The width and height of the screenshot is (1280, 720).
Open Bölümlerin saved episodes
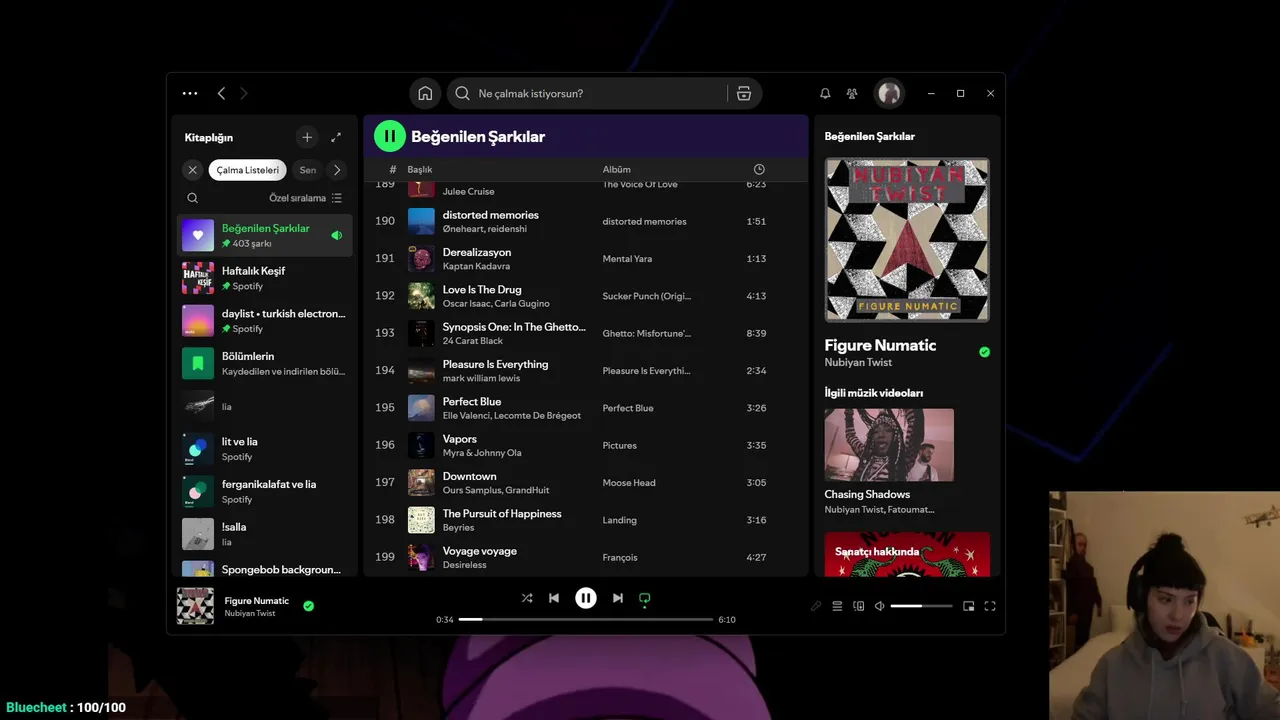click(265, 363)
